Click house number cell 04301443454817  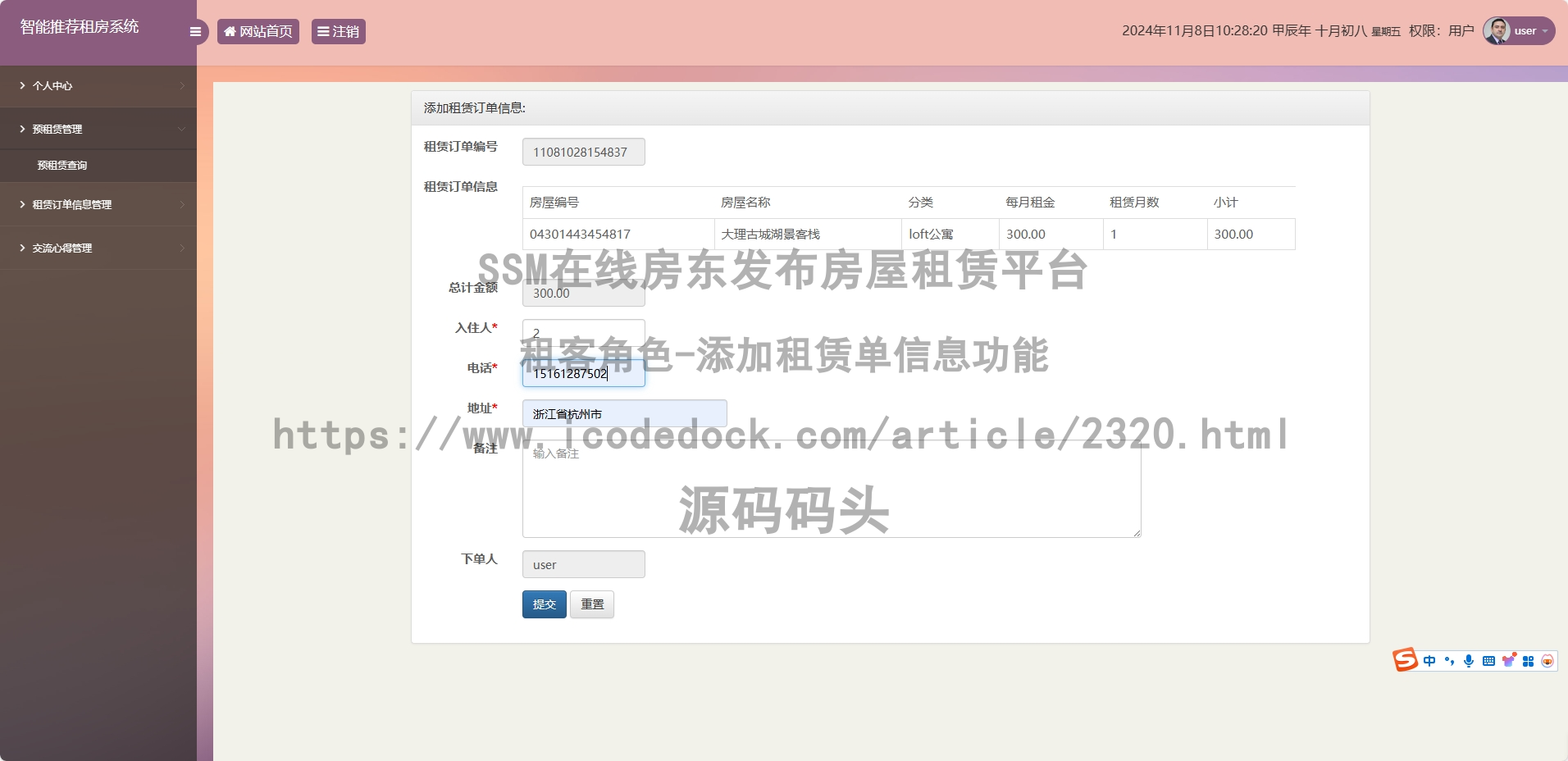[618, 235]
